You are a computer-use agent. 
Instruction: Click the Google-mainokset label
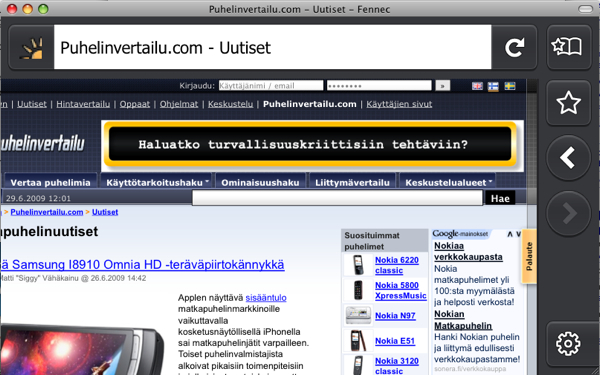461,234
